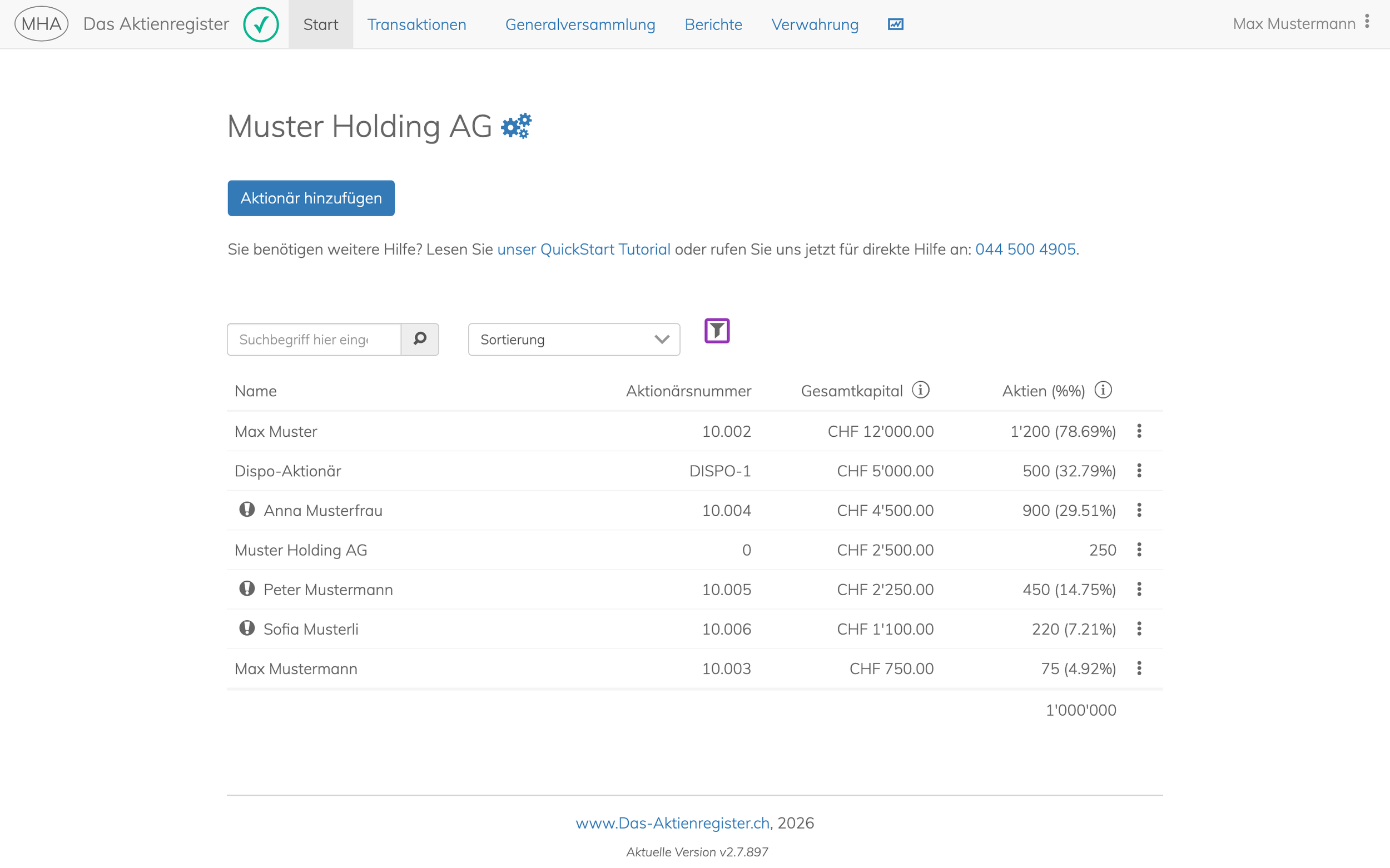This screenshot has width=1390, height=868.
Task: Open the chart icon in navigation bar
Action: point(896,24)
